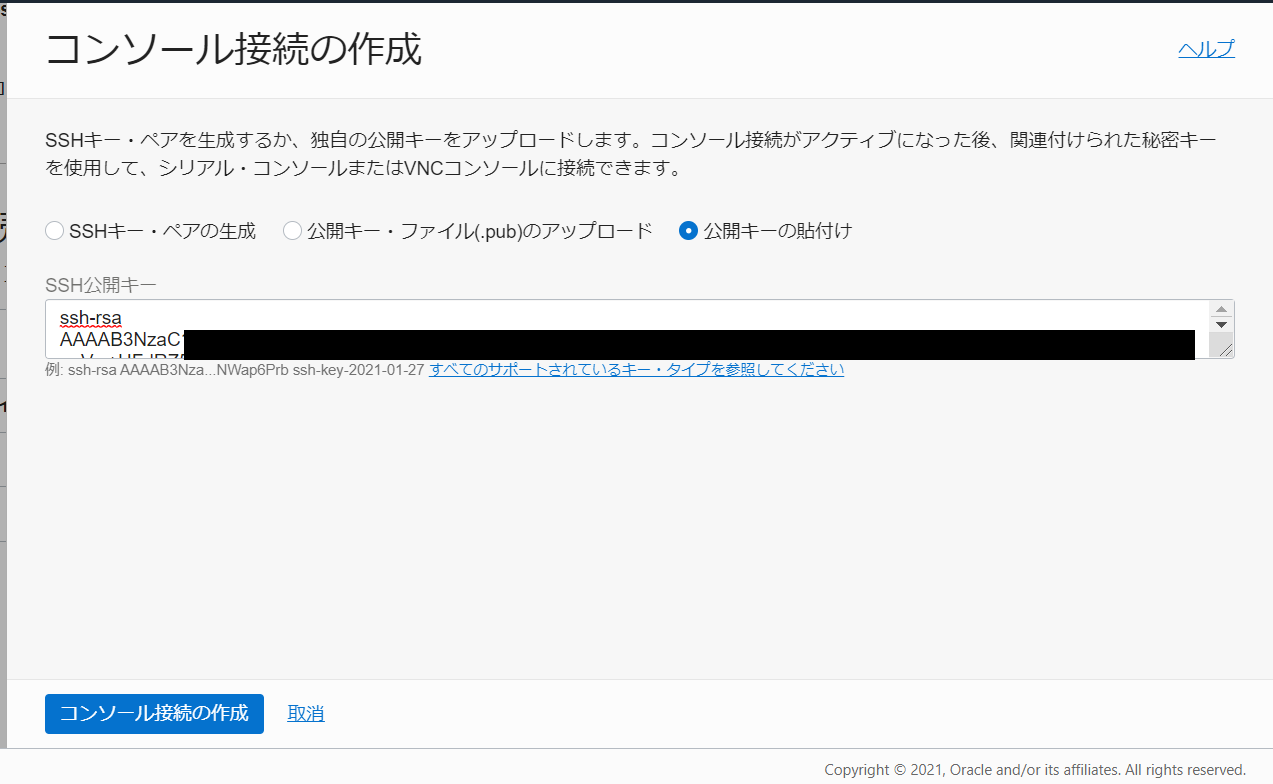Click the textarea scrollbar down arrow
The height and width of the screenshot is (784, 1273).
click(1221, 324)
